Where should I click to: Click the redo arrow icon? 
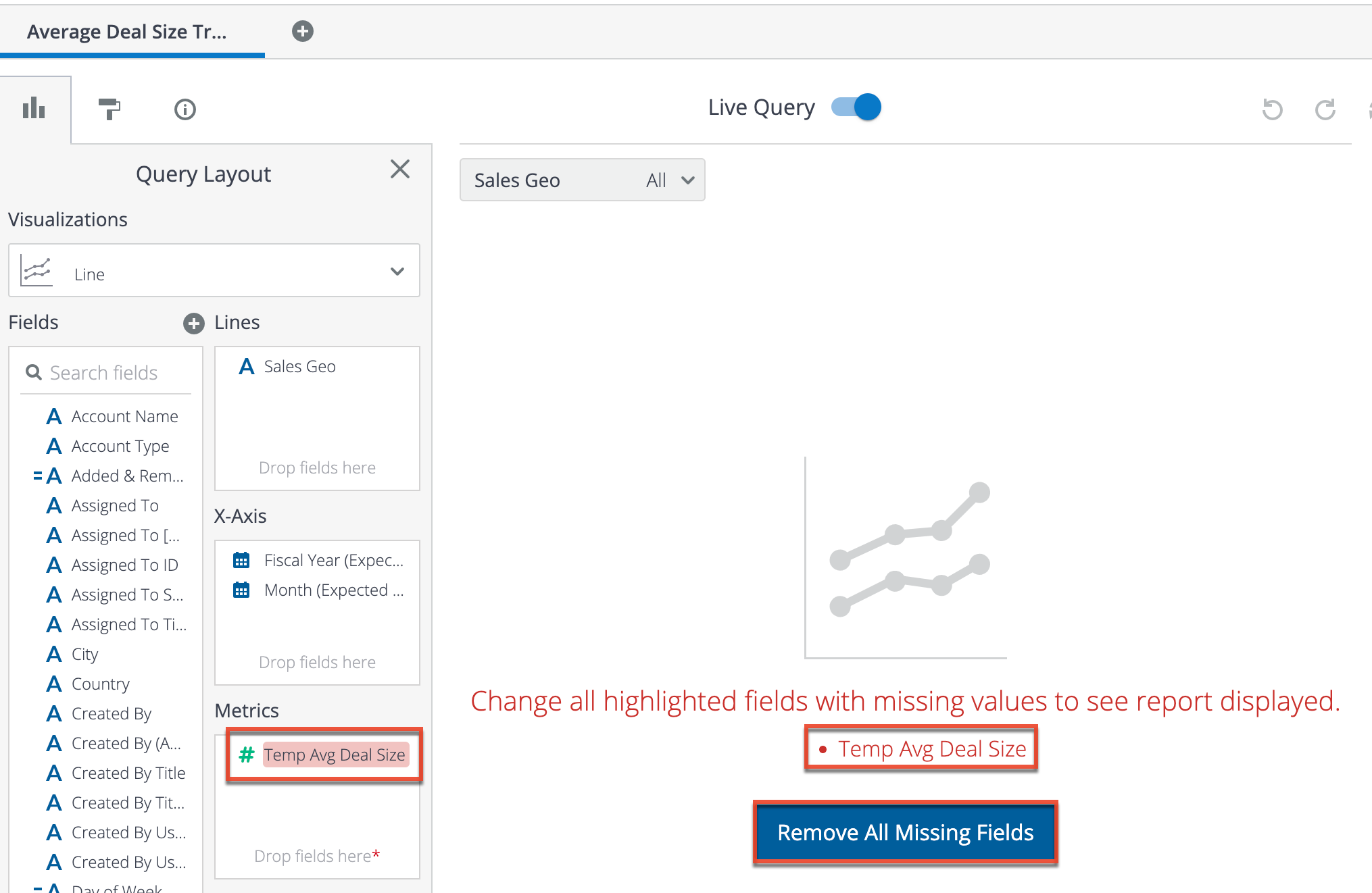(1325, 109)
